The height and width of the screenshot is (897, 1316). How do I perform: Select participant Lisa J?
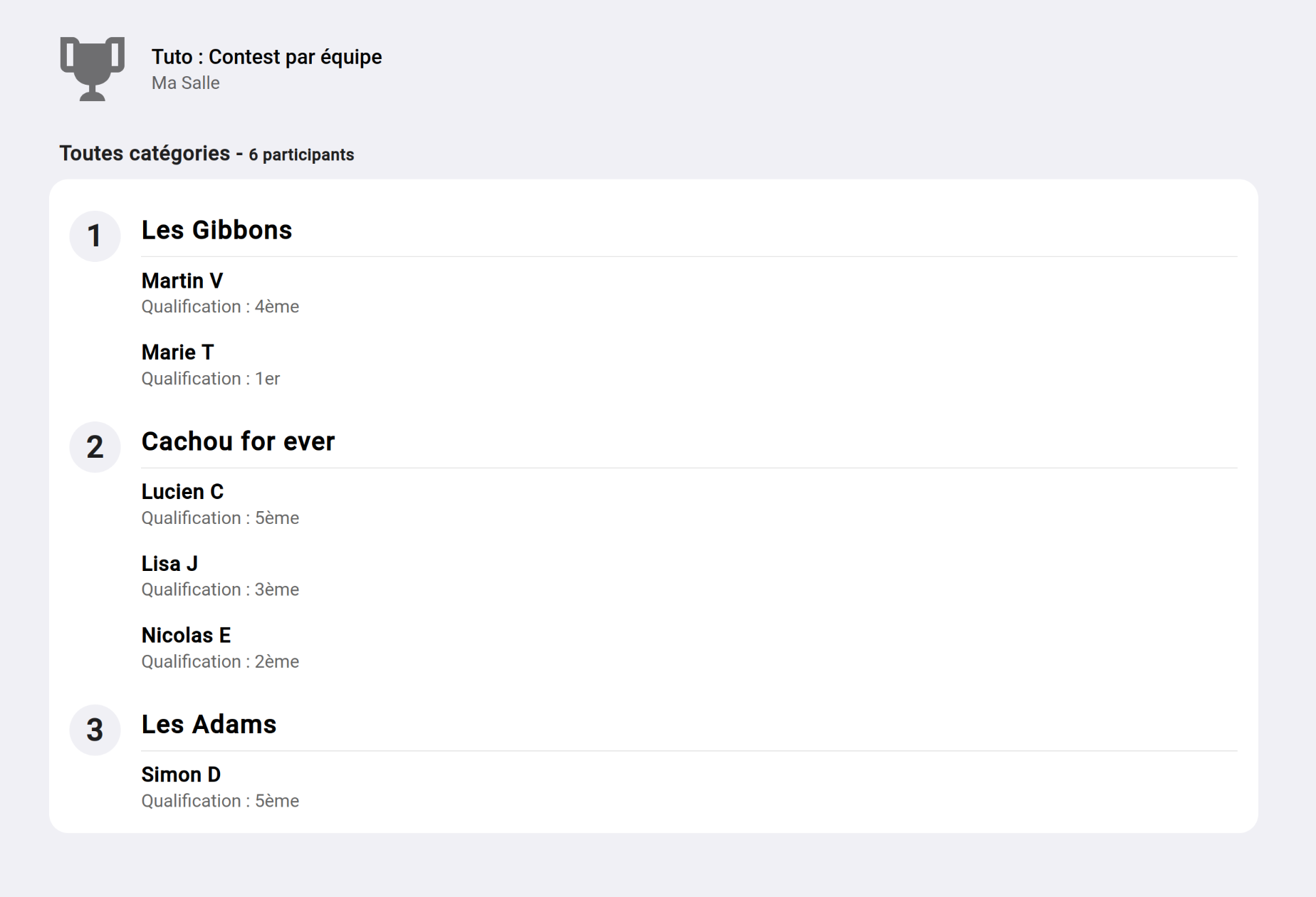tap(169, 564)
